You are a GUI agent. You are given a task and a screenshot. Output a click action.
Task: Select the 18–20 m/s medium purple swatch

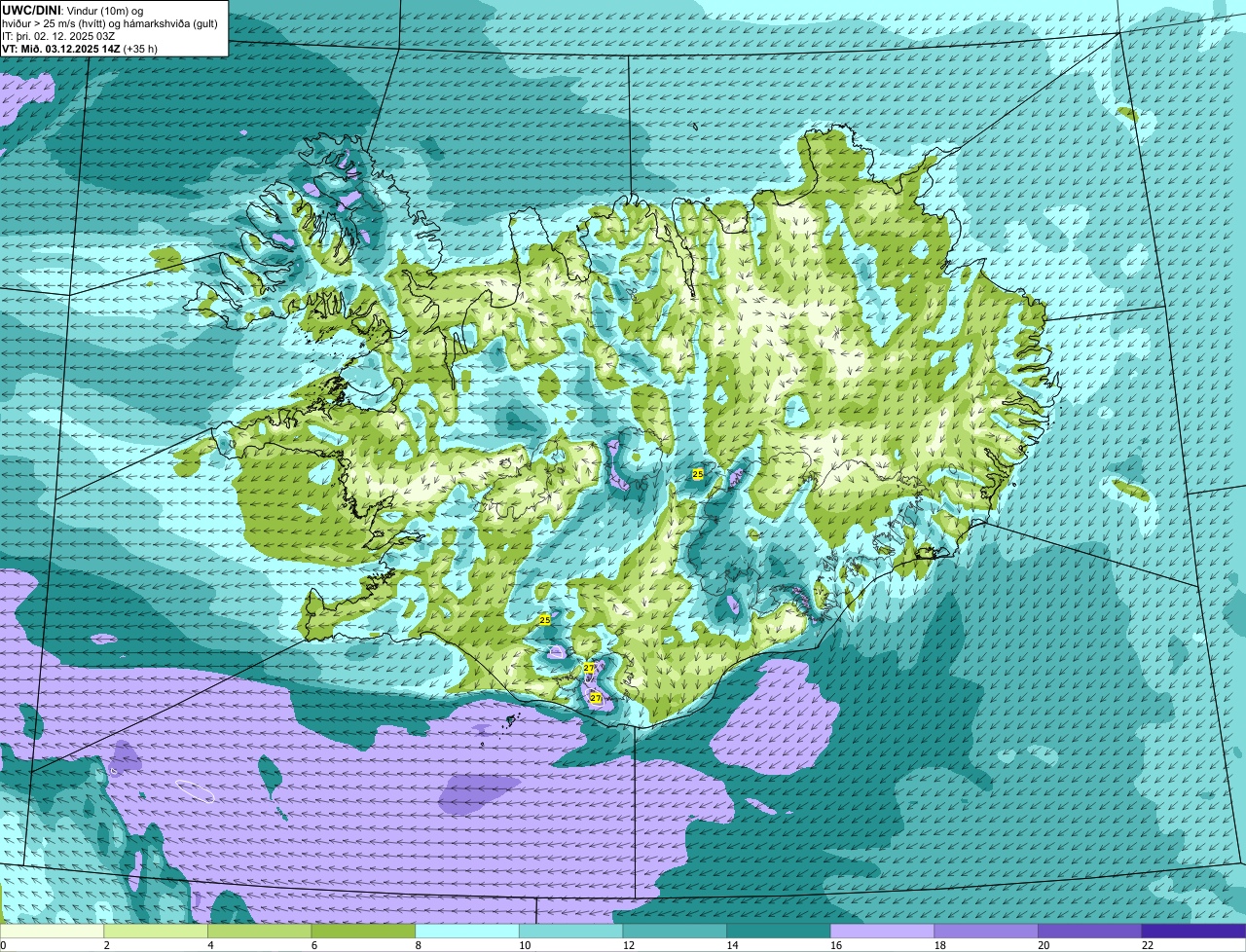click(986, 931)
